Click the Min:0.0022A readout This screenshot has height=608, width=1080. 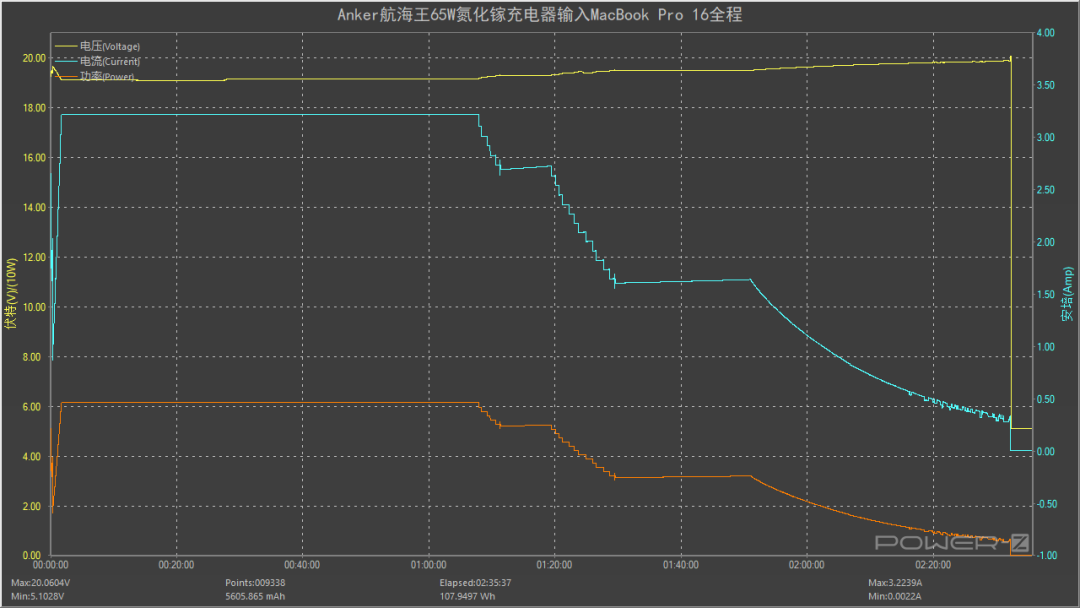point(894,596)
